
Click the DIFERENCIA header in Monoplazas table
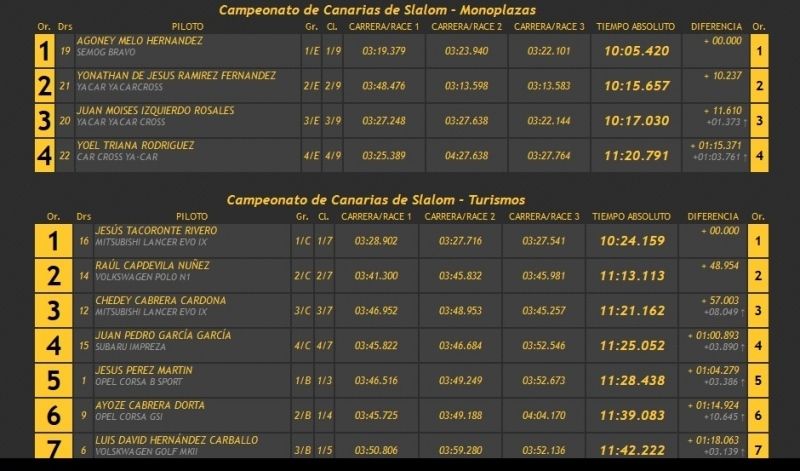(x=716, y=27)
